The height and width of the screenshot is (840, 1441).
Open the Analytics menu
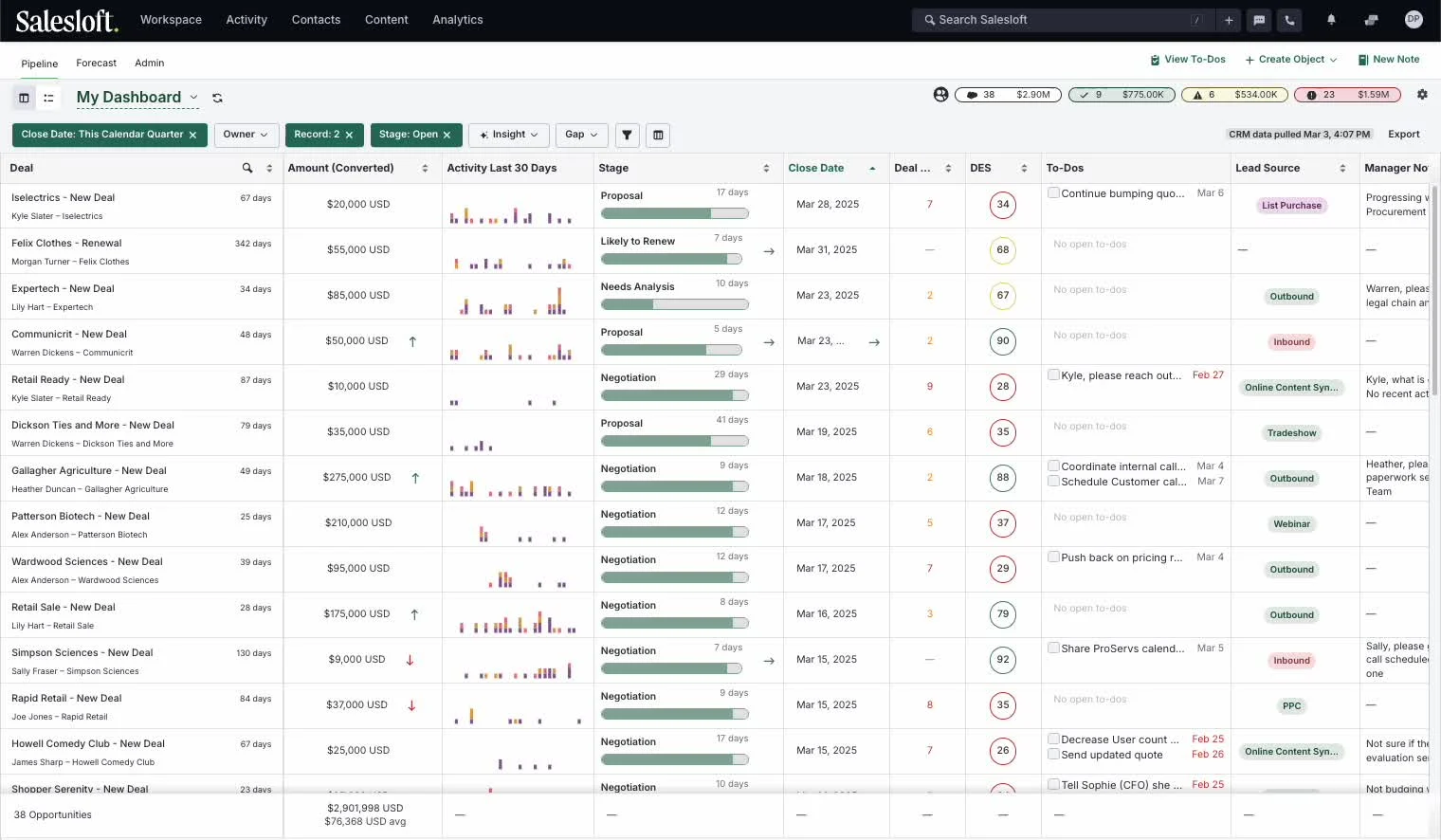pyautogui.click(x=458, y=20)
